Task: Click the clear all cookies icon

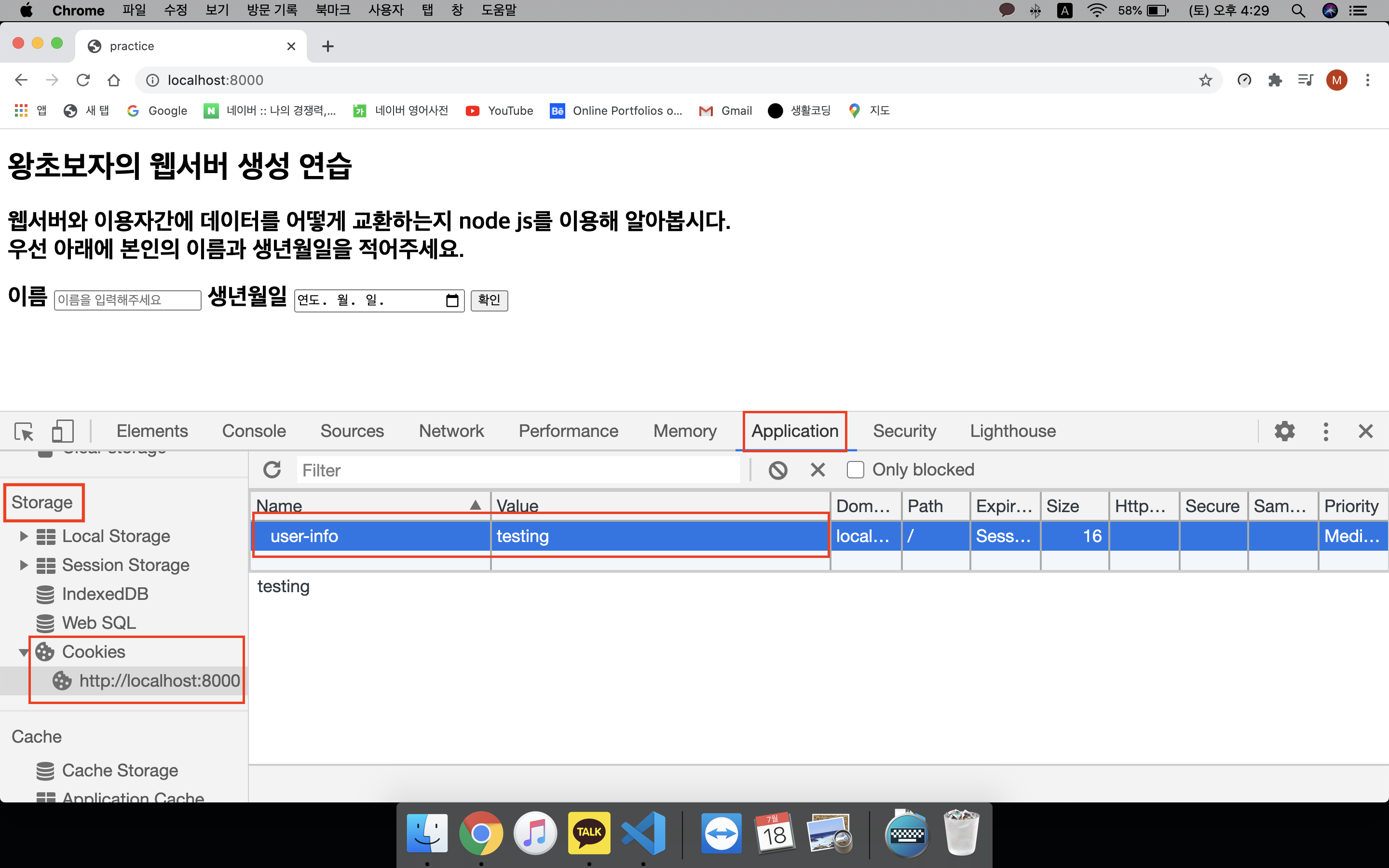Action: pyautogui.click(x=778, y=470)
